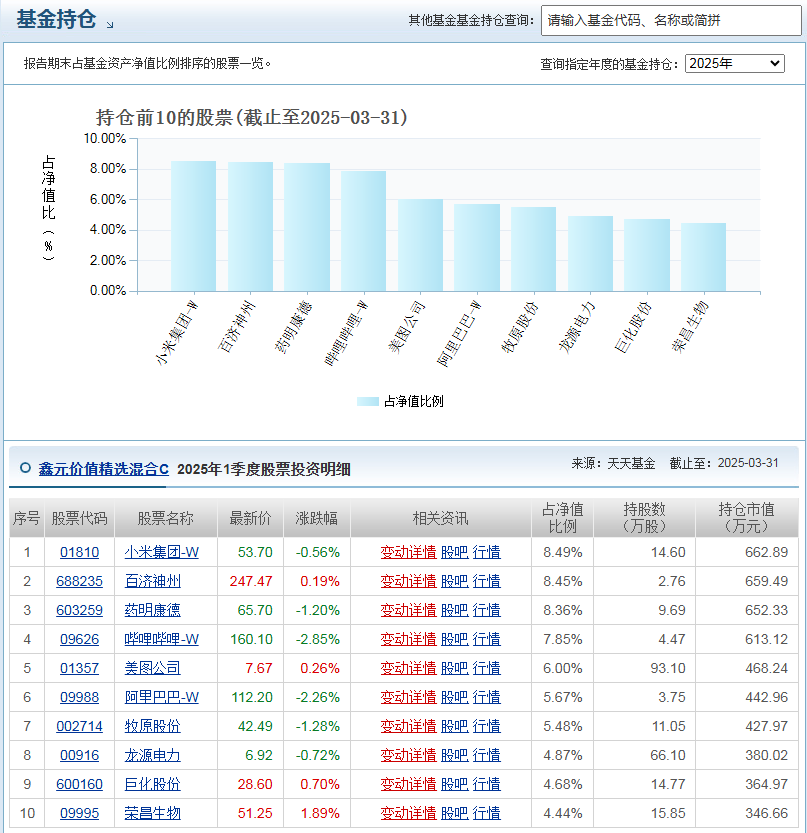Click the 荣昌生物 bar in the chart
807x833 pixels.
pyautogui.click(x=703, y=257)
